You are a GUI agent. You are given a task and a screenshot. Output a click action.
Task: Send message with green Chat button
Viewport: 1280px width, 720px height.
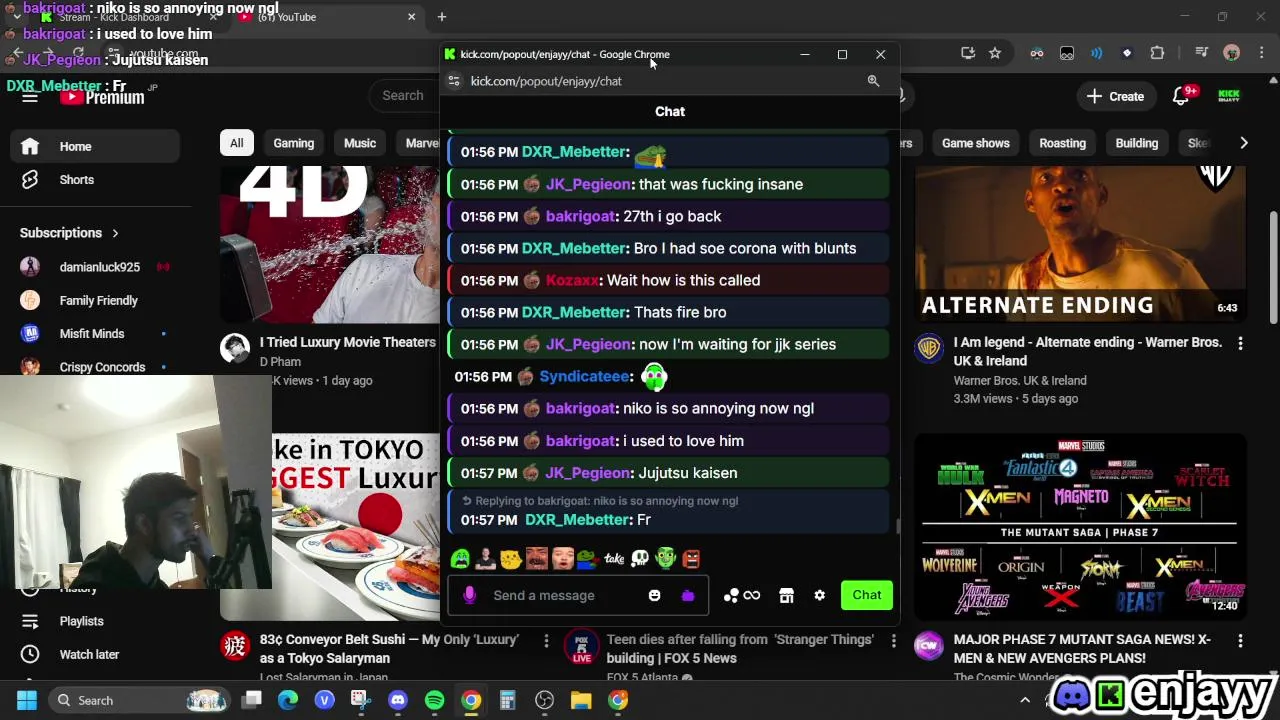(867, 595)
